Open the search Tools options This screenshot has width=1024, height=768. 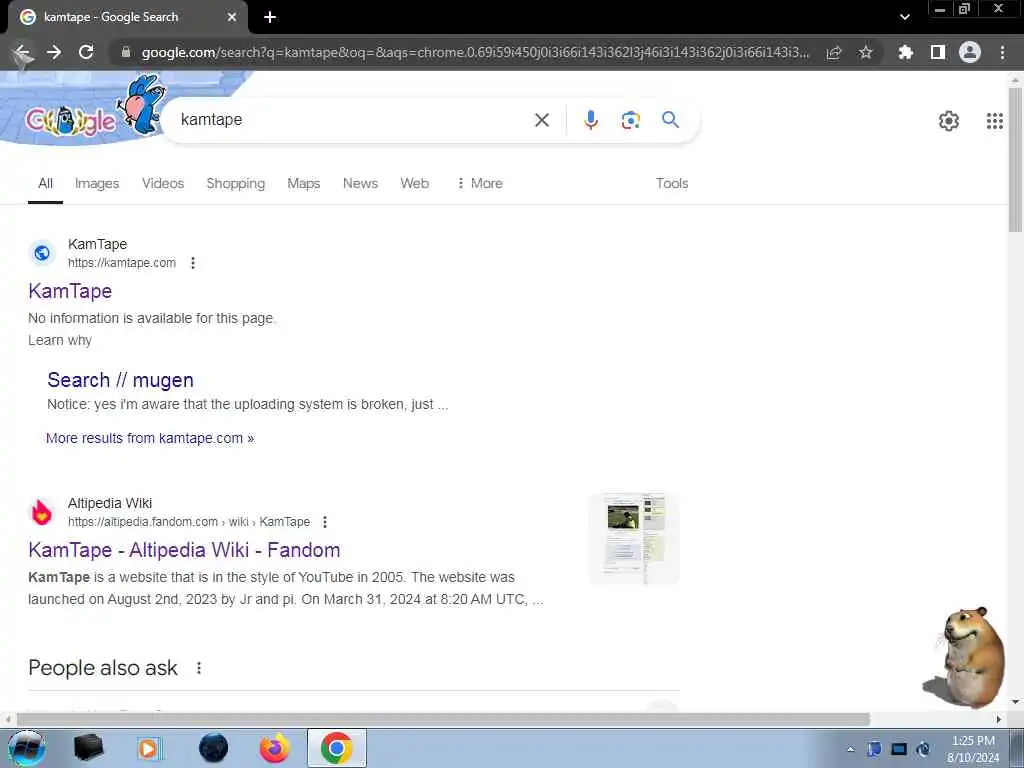(671, 184)
